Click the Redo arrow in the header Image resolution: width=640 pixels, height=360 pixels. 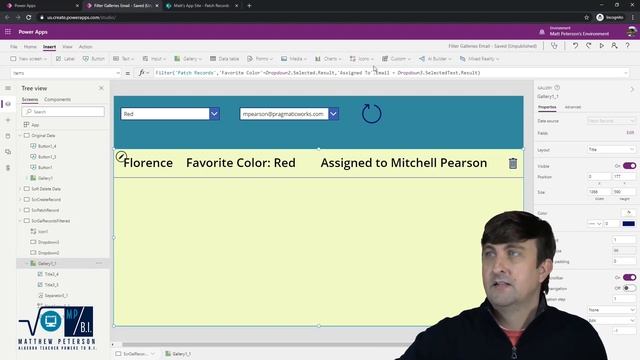588,46
